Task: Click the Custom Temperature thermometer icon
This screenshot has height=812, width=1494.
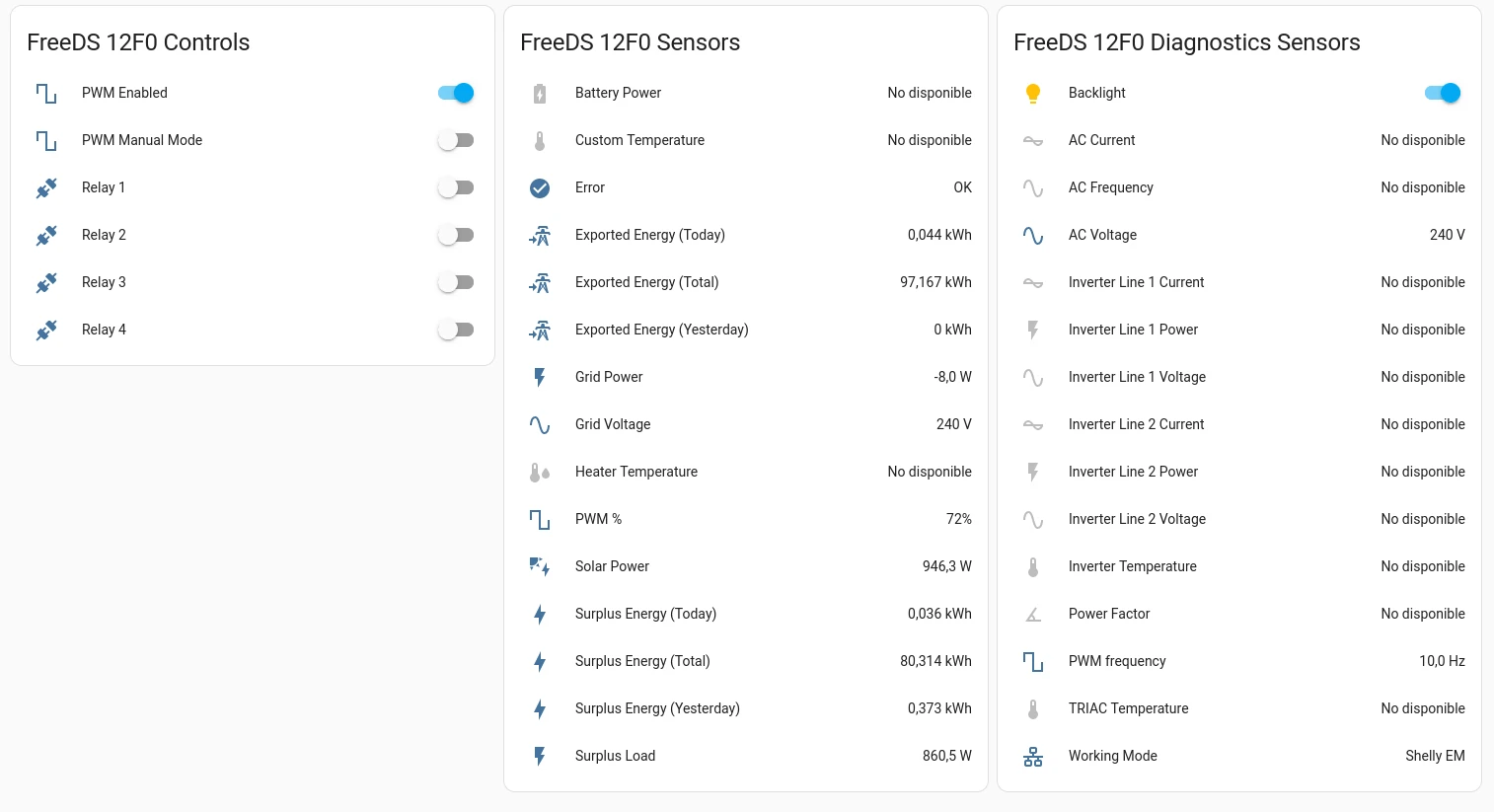Action: pyautogui.click(x=540, y=140)
